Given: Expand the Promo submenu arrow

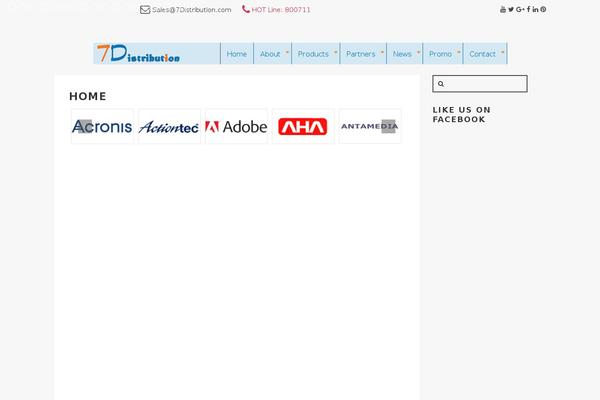Looking at the screenshot, I should 459,52.
